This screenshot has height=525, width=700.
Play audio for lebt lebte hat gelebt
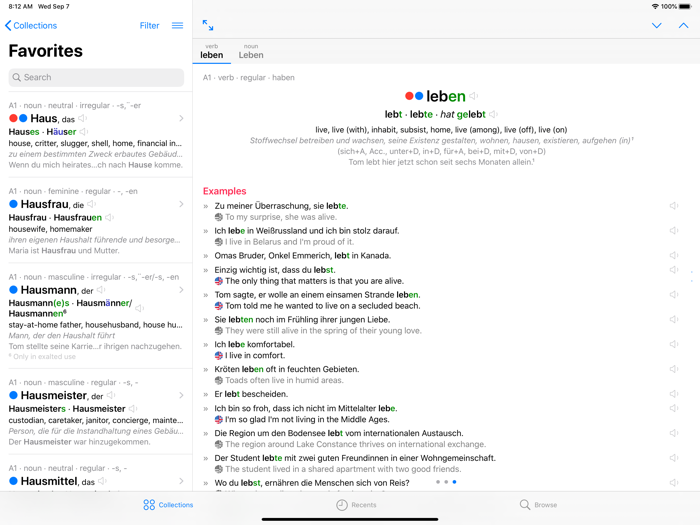tap(493, 114)
